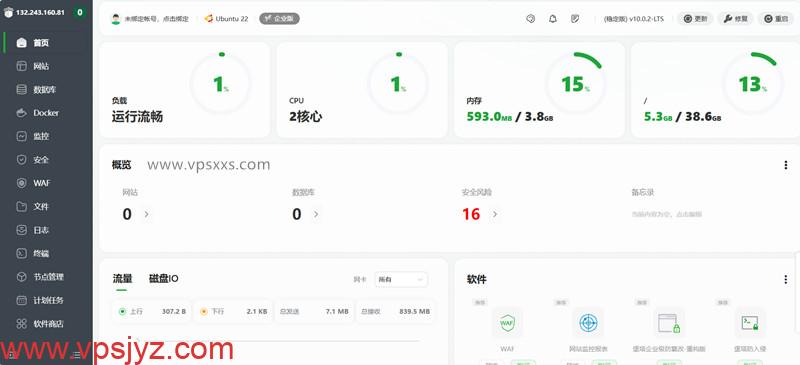Switch to the 磁盘IO tab

point(164,279)
